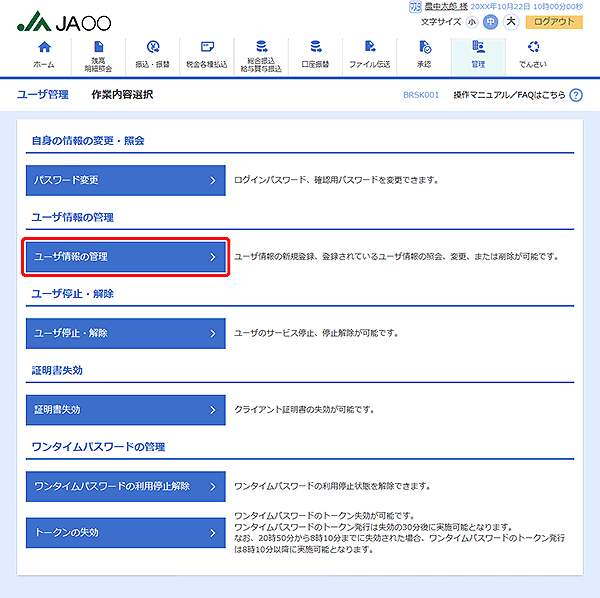
Task: Click the 承認 menu label
Action: (424, 64)
